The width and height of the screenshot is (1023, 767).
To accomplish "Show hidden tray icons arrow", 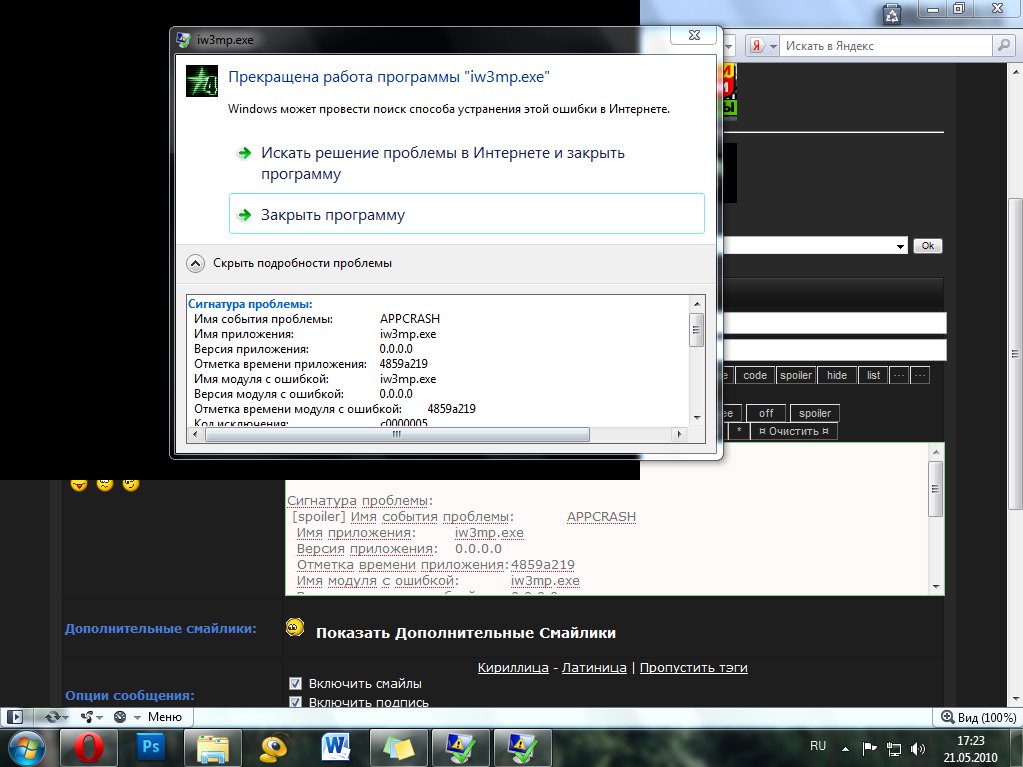I will [846, 749].
